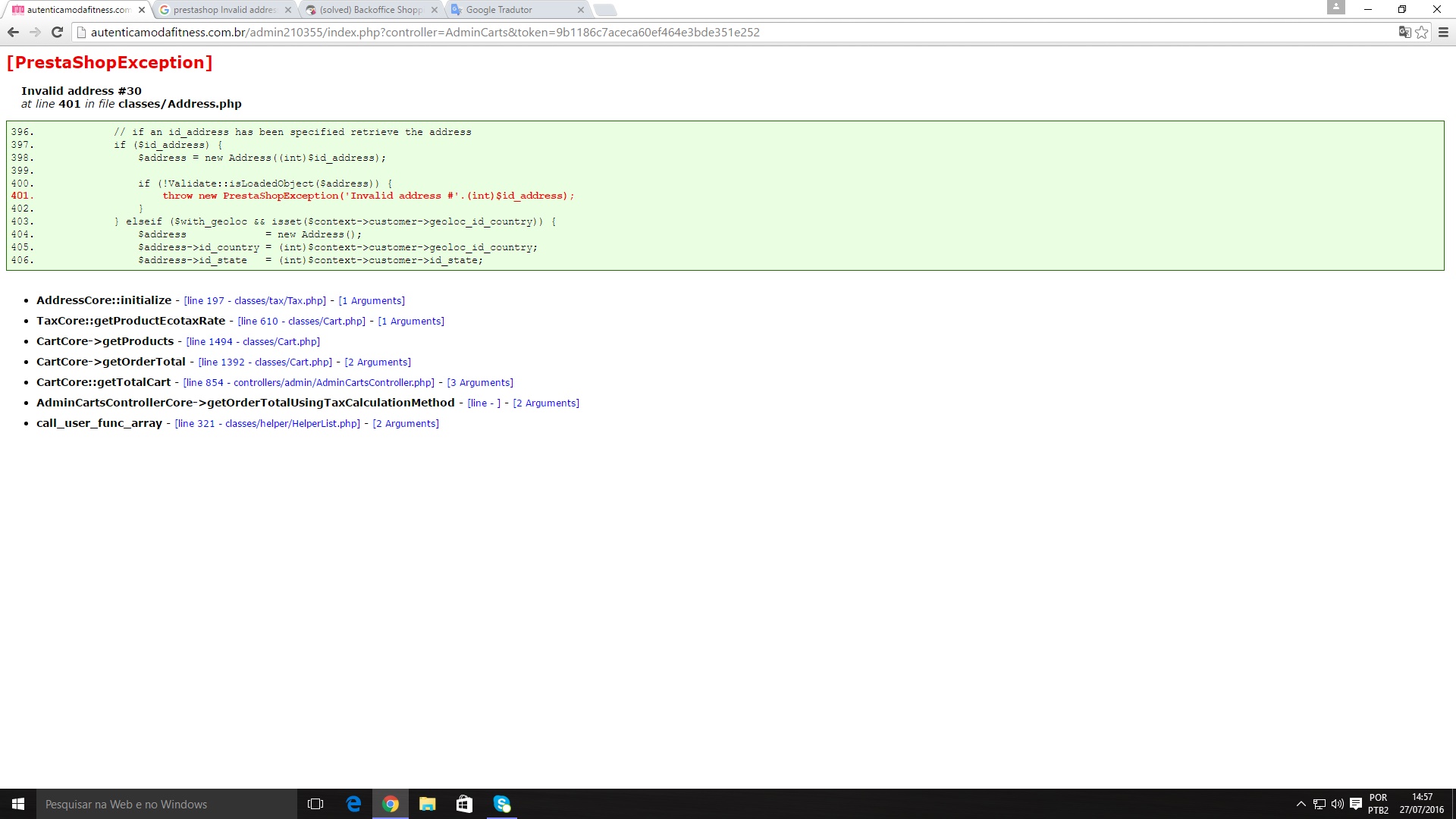This screenshot has height=819, width=1456.
Task: Reload the page with refresh icon
Action: tap(57, 32)
